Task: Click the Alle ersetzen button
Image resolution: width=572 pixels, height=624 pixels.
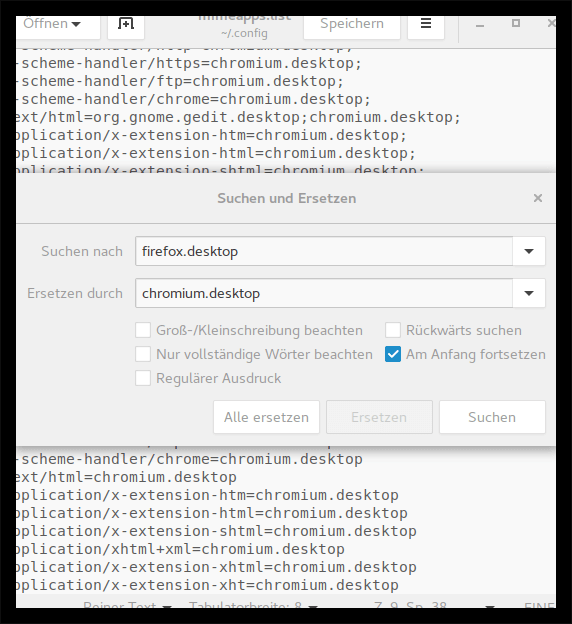Action: [x=266, y=417]
